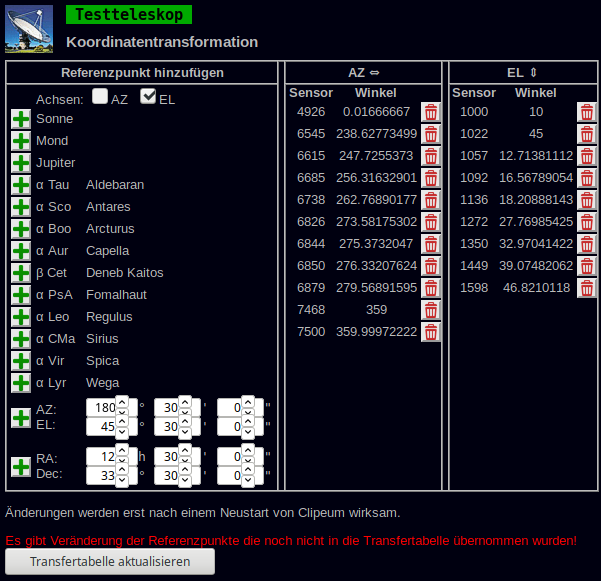This screenshot has height=581, width=601.
Task: Increase AZ degrees value 180
Action: coord(122,402)
